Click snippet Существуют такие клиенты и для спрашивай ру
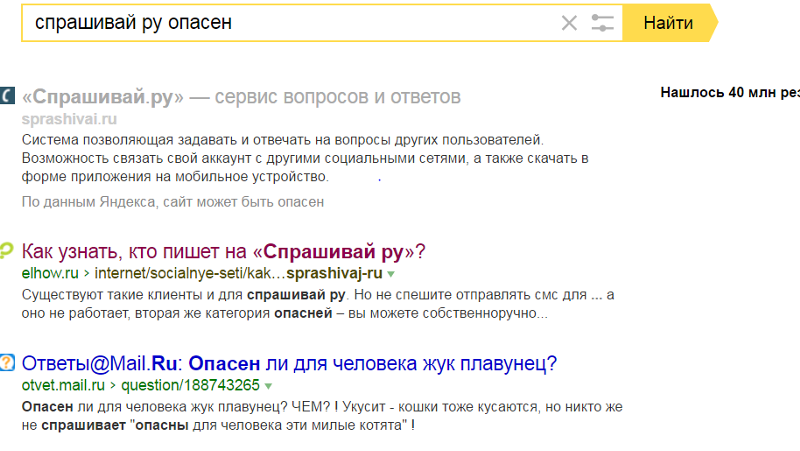 tap(318, 304)
